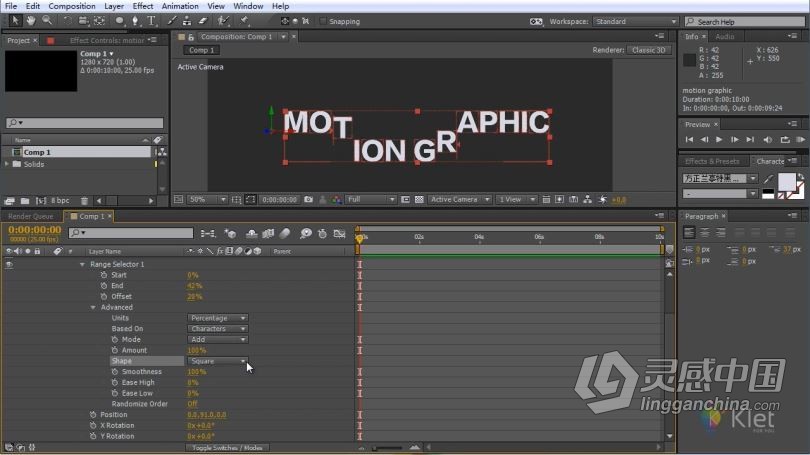Click the new folder icon in Project panel
This screenshot has width=810, height=455.
coord(25,201)
